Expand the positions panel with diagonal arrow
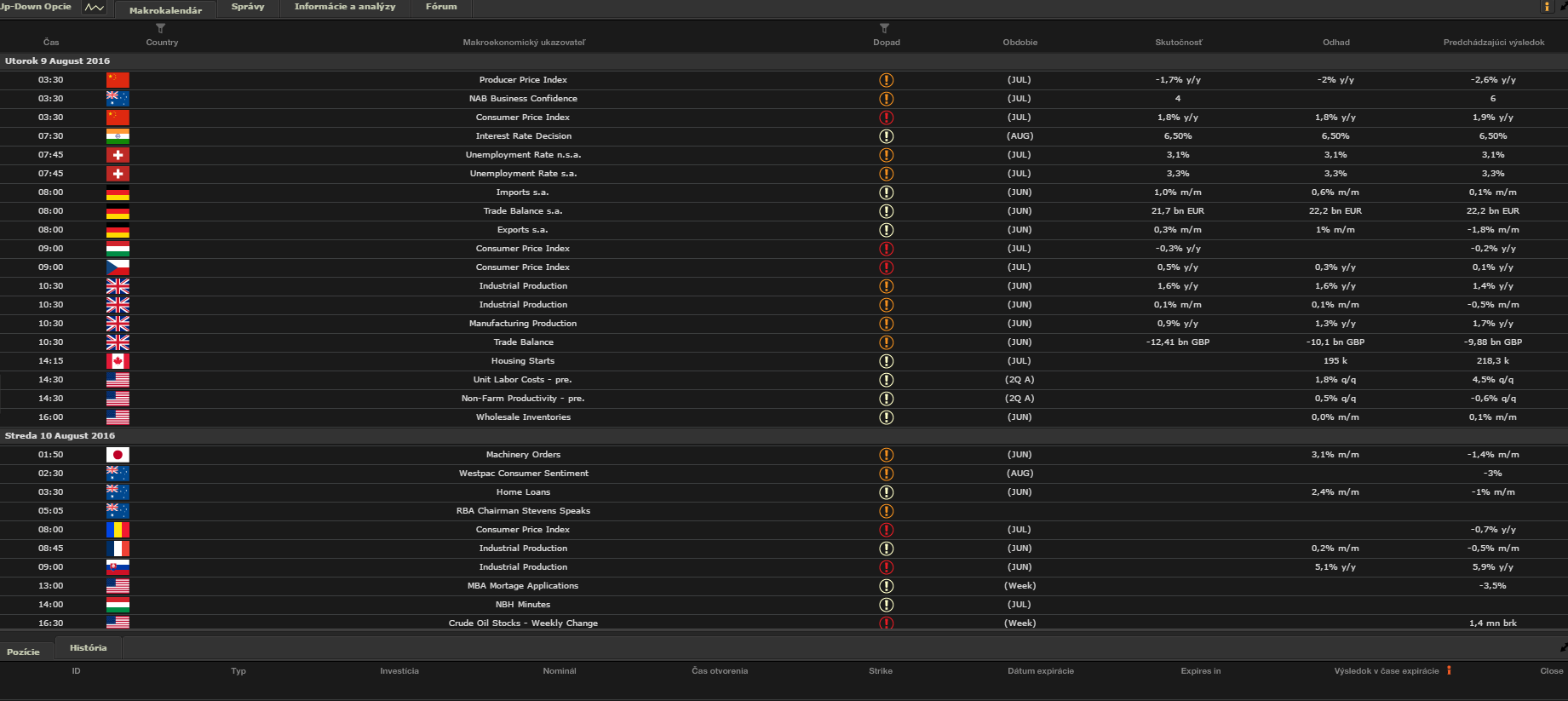Screen dimensions: 1568x701 pyautogui.click(x=1563, y=647)
